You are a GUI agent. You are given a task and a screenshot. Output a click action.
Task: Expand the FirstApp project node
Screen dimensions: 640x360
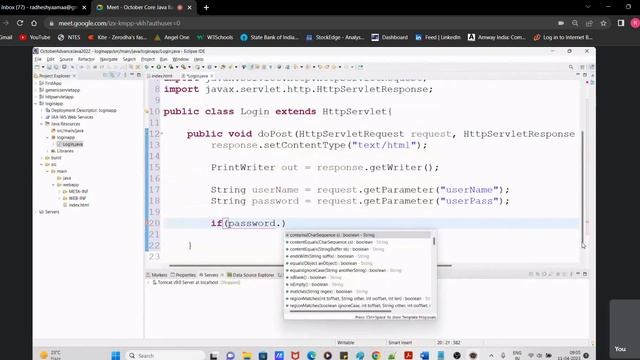[36, 83]
